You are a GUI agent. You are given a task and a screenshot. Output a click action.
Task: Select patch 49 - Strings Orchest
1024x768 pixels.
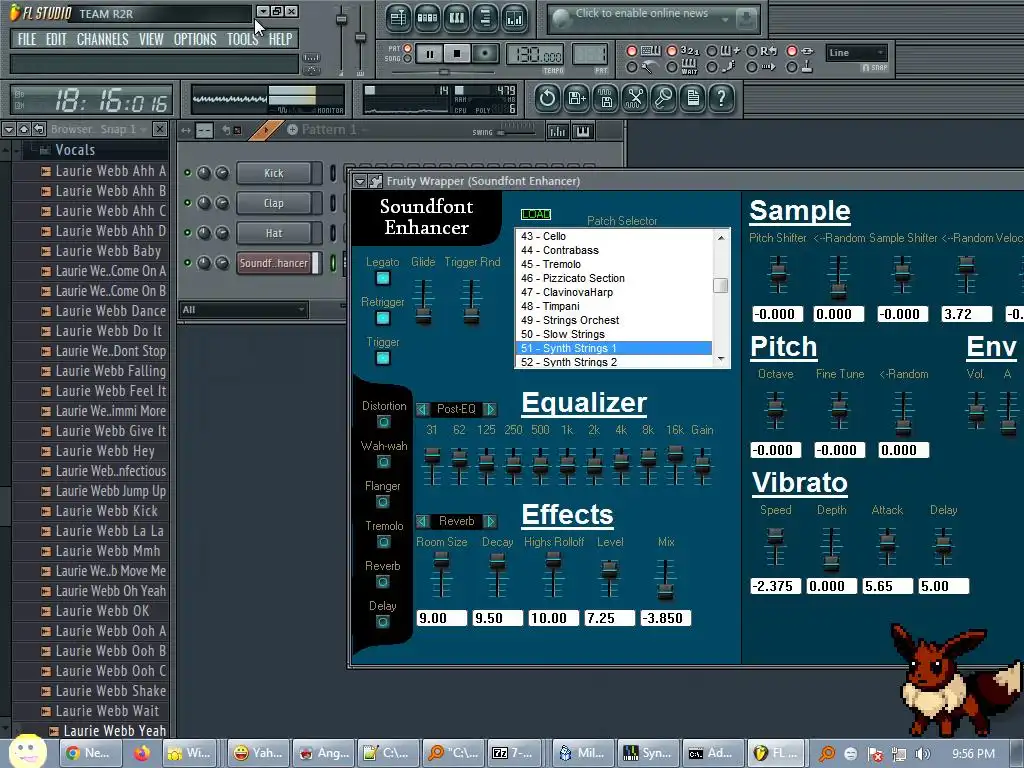tap(615, 320)
